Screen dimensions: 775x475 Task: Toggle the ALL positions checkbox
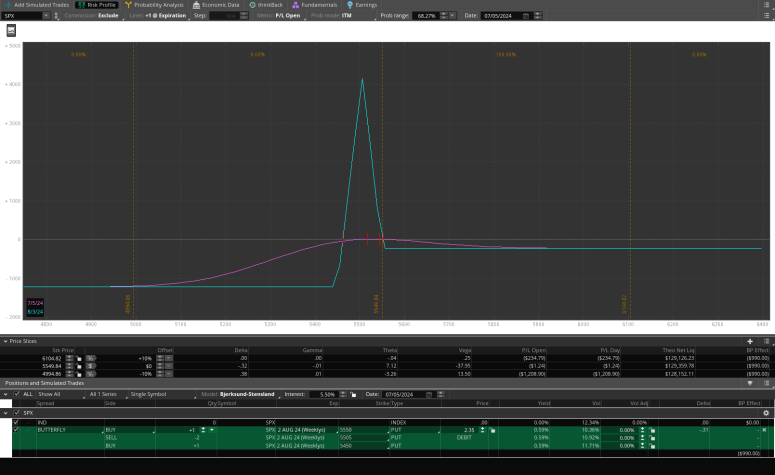click(17, 394)
